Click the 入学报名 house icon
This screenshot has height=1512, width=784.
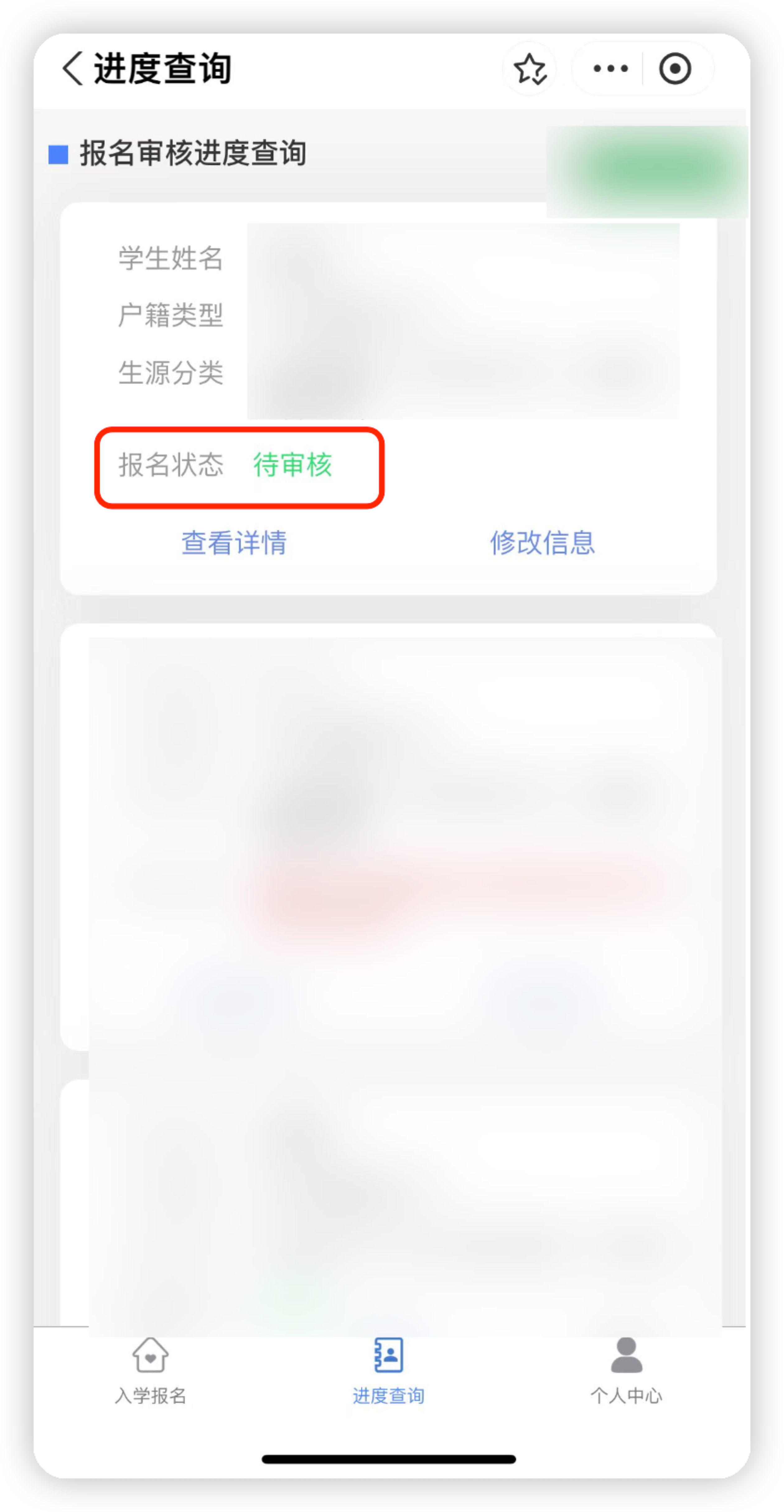pos(151,1355)
